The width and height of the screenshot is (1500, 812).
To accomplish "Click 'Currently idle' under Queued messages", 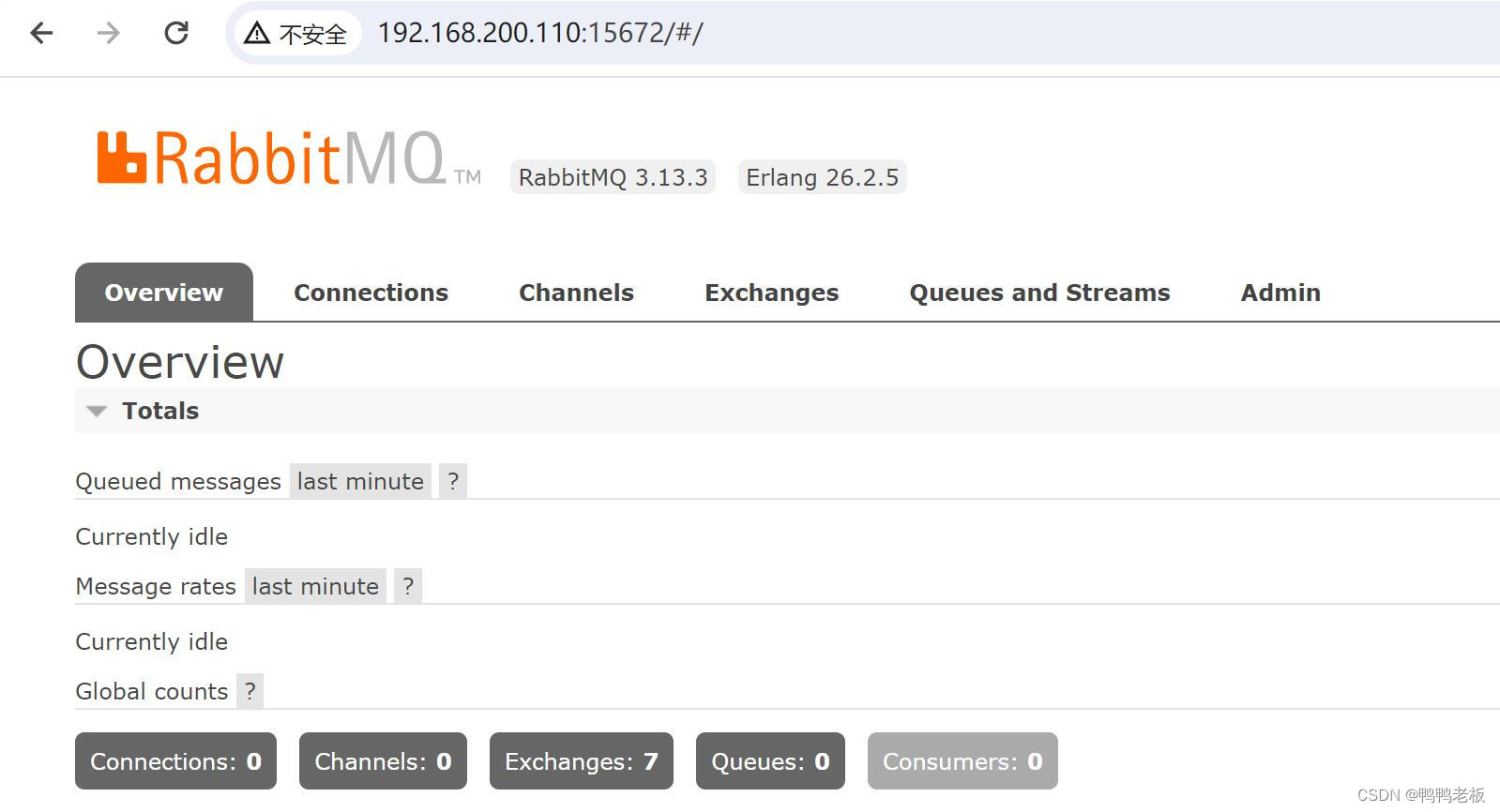I will pyautogui.click(x=152, y=536).
